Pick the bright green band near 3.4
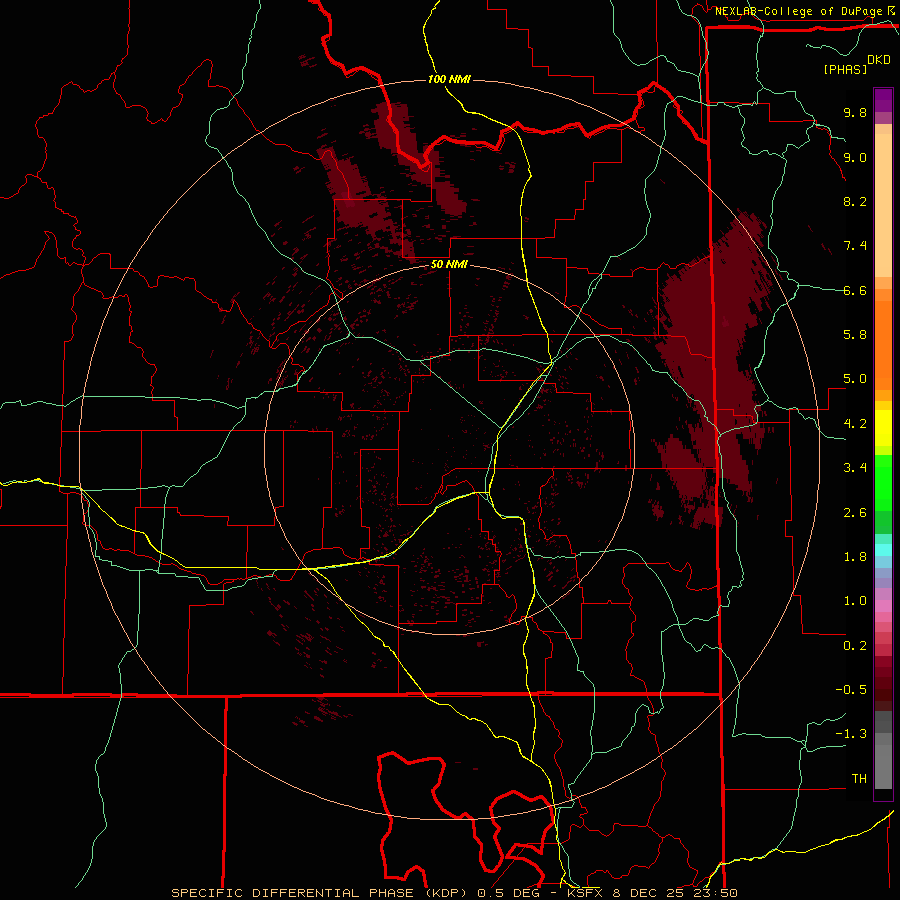 click(x=883, y=482)
